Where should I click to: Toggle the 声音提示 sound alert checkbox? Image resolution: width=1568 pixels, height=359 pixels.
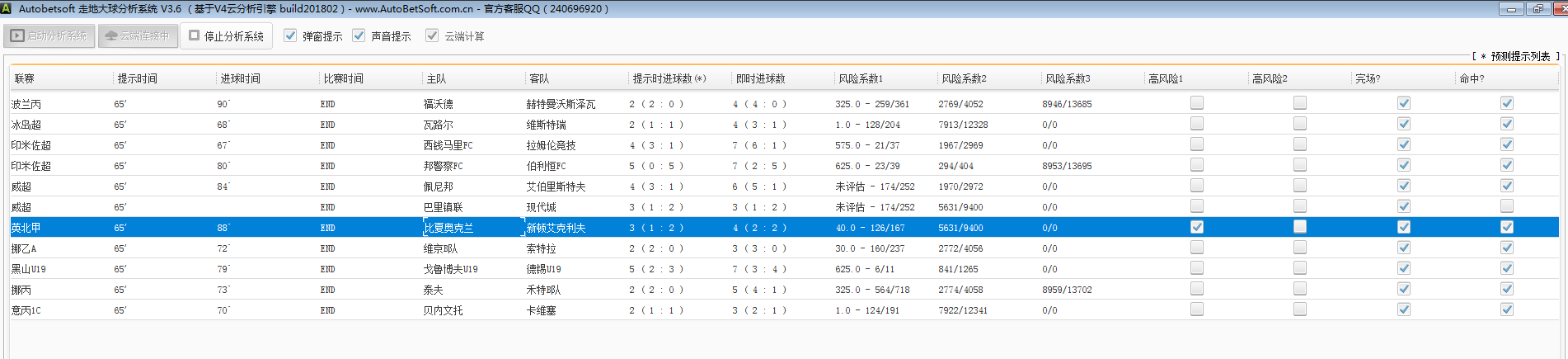359,35
